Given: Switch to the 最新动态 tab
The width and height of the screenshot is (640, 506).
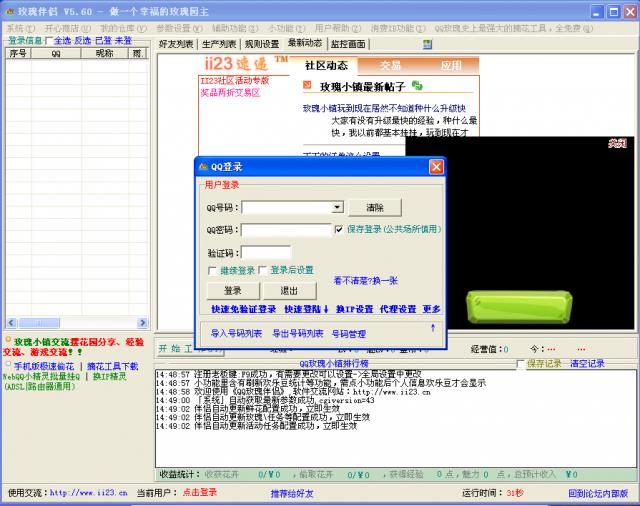Looking at the screenshot, I should 305,43.
